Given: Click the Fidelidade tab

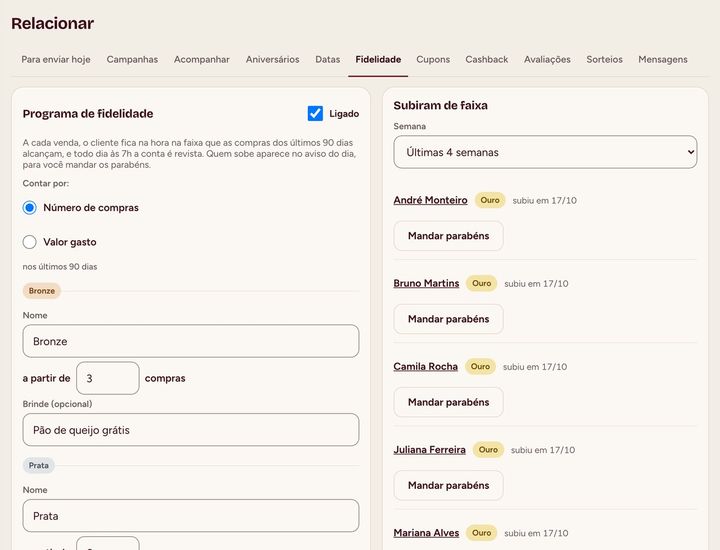Looking at the screenshot, I should 378,59.
